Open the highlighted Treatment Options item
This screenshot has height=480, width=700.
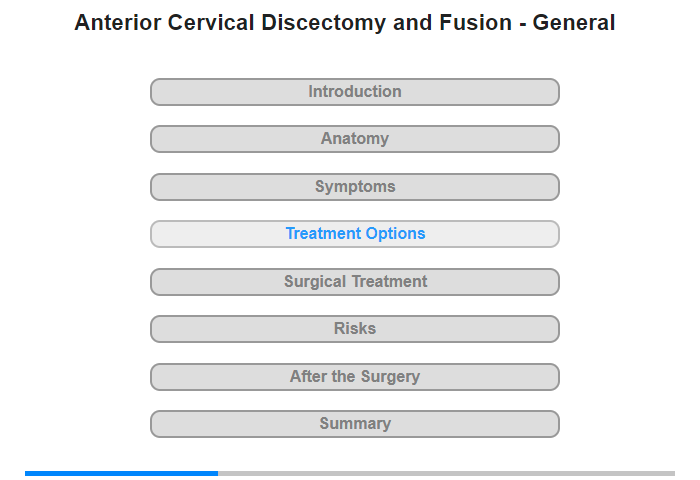point(354,234)
